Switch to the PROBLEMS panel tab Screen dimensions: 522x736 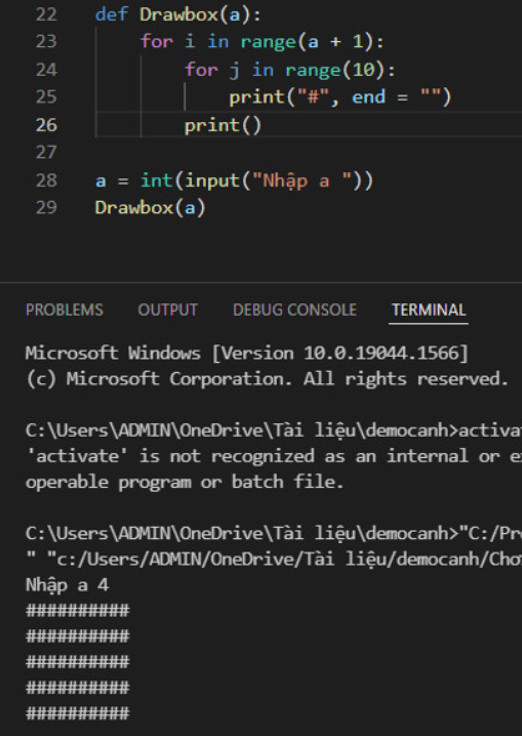tap(64, 310)
